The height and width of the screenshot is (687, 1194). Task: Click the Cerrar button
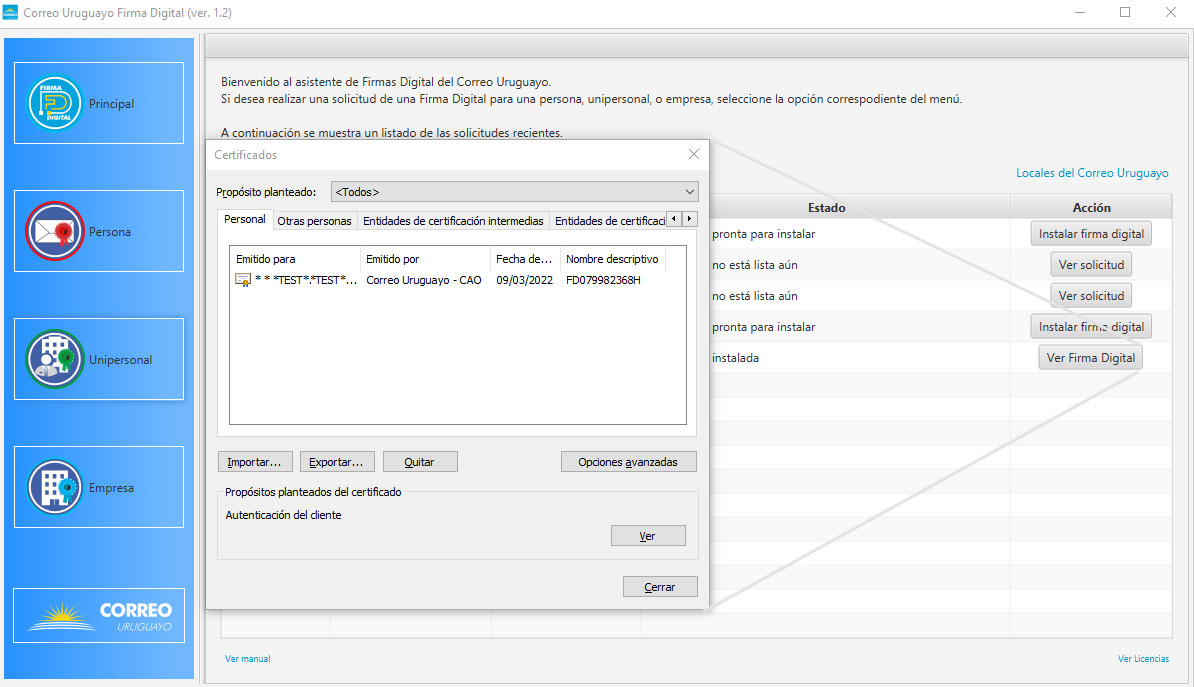(660, 586)
